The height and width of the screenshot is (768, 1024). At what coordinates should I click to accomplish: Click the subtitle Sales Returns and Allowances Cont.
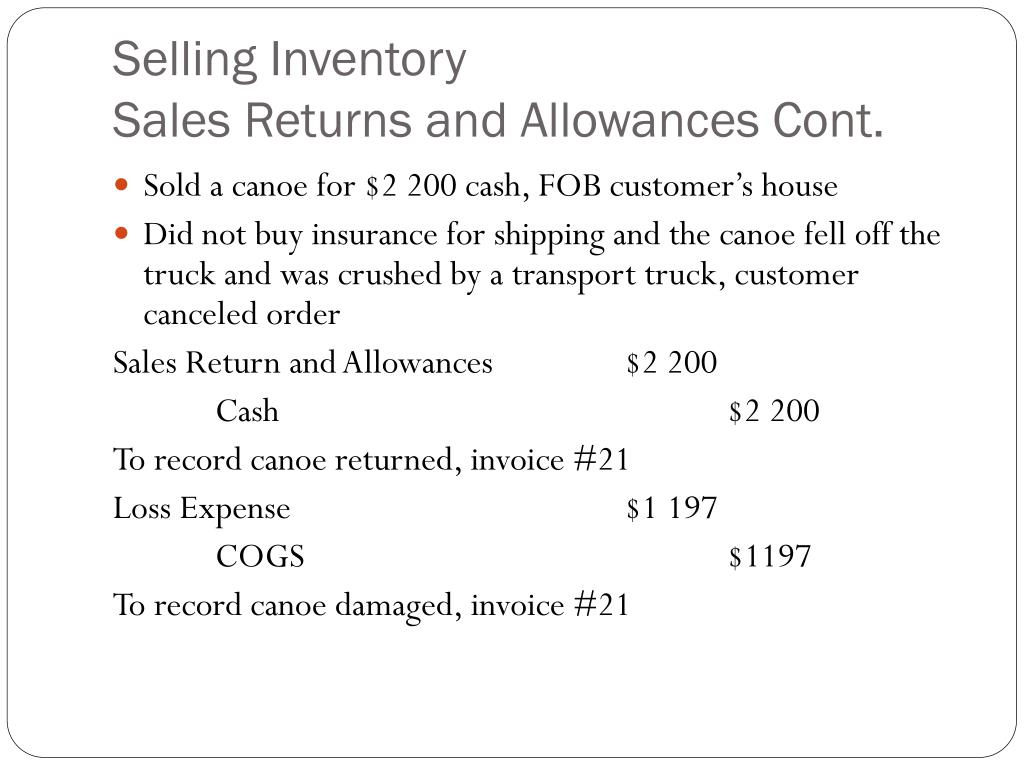498,120
